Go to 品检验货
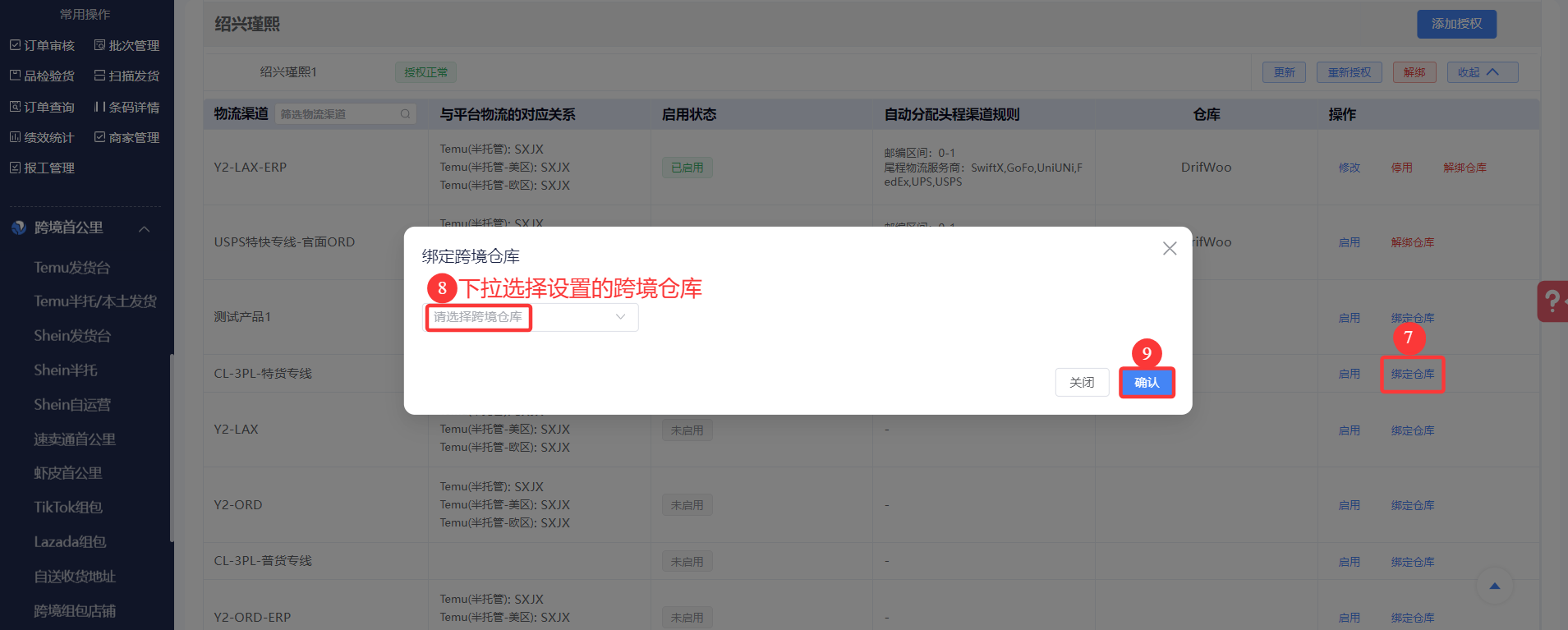 42,76
